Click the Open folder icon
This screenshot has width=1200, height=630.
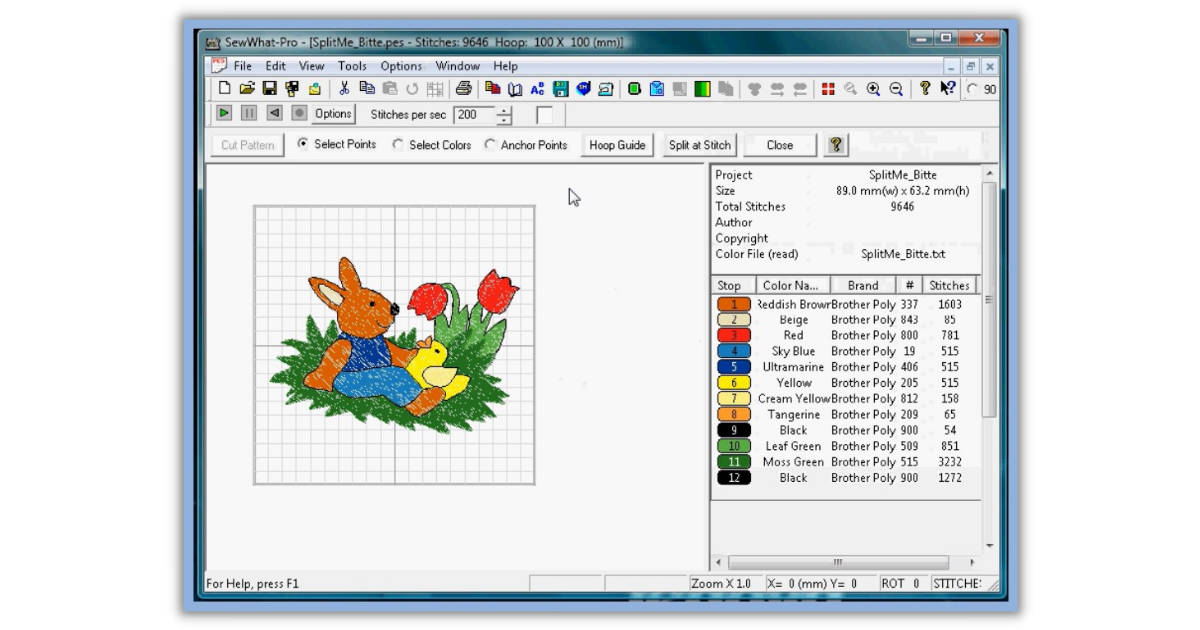point(247,89)
